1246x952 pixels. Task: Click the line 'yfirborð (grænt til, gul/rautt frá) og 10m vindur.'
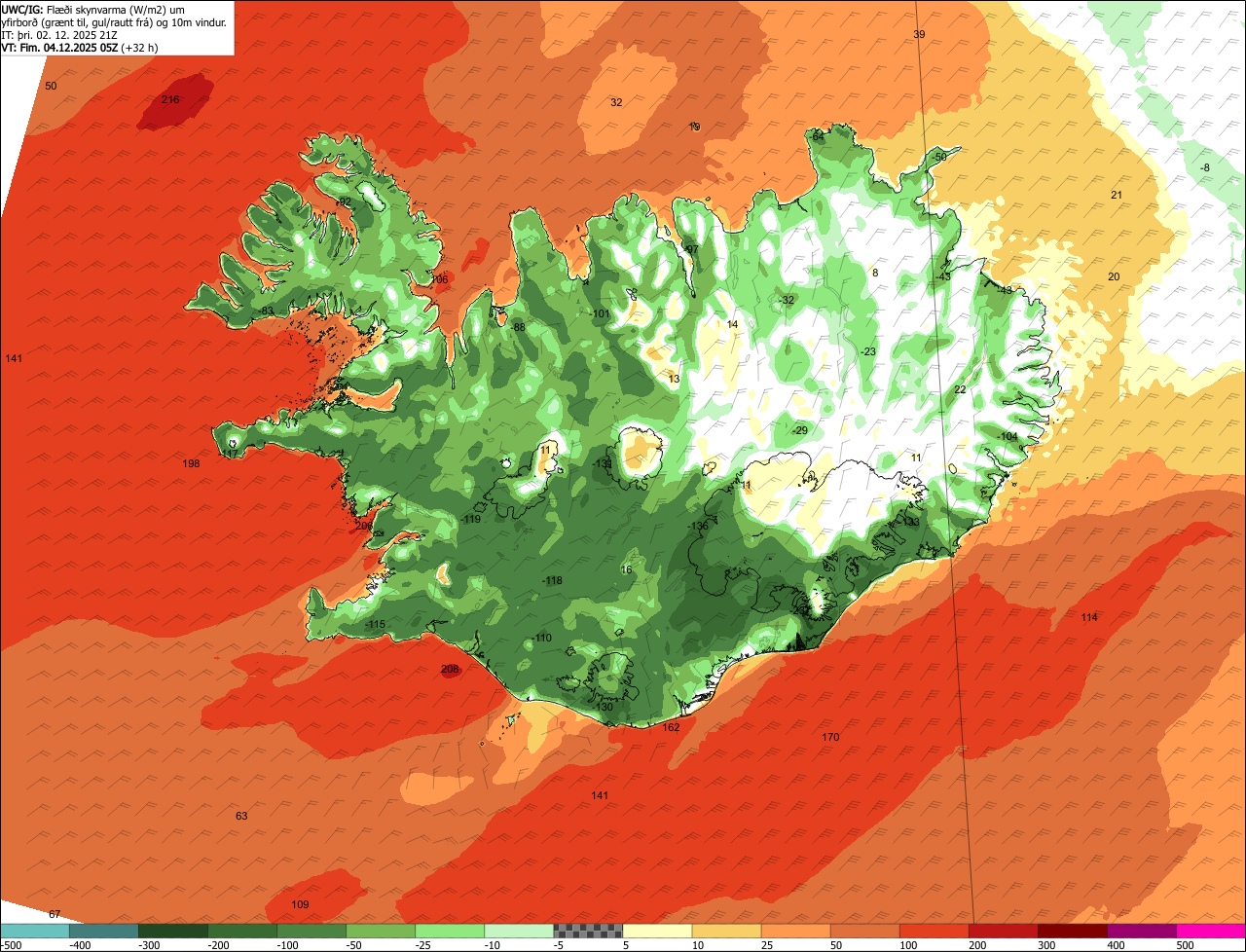(x=114, y=21)
